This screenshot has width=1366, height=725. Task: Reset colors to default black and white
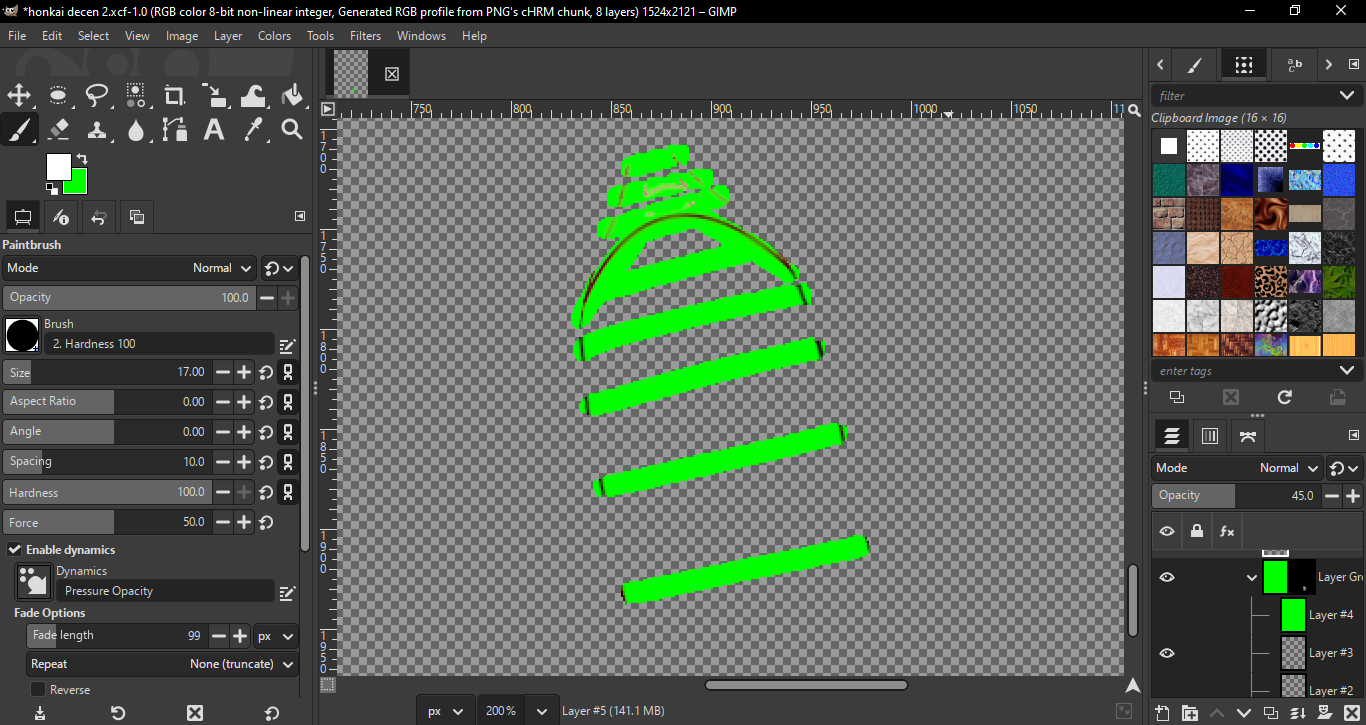[51, 188]
